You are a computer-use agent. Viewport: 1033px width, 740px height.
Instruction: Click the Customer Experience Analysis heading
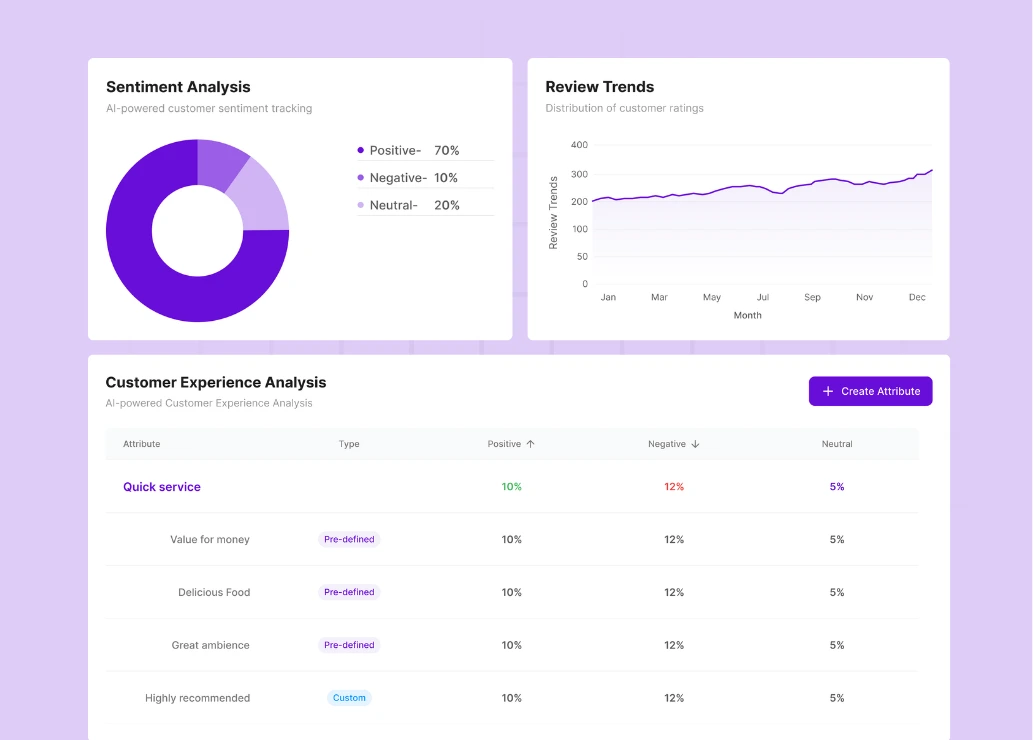coord(215,382)
